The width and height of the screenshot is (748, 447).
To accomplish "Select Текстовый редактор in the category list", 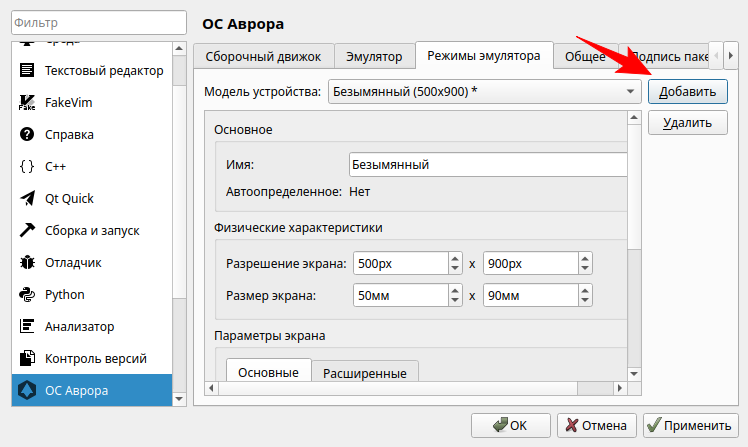I will pyautogui.click(x=92, y=70).
